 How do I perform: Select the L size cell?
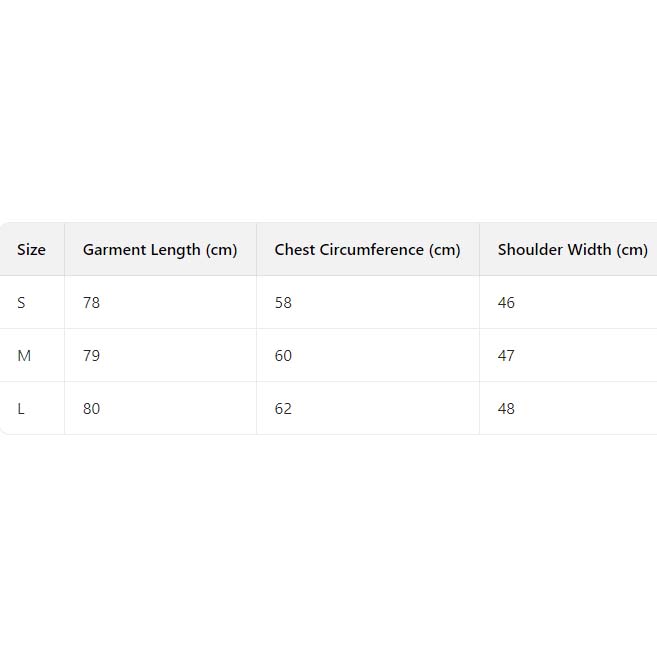tap(21, 409)
